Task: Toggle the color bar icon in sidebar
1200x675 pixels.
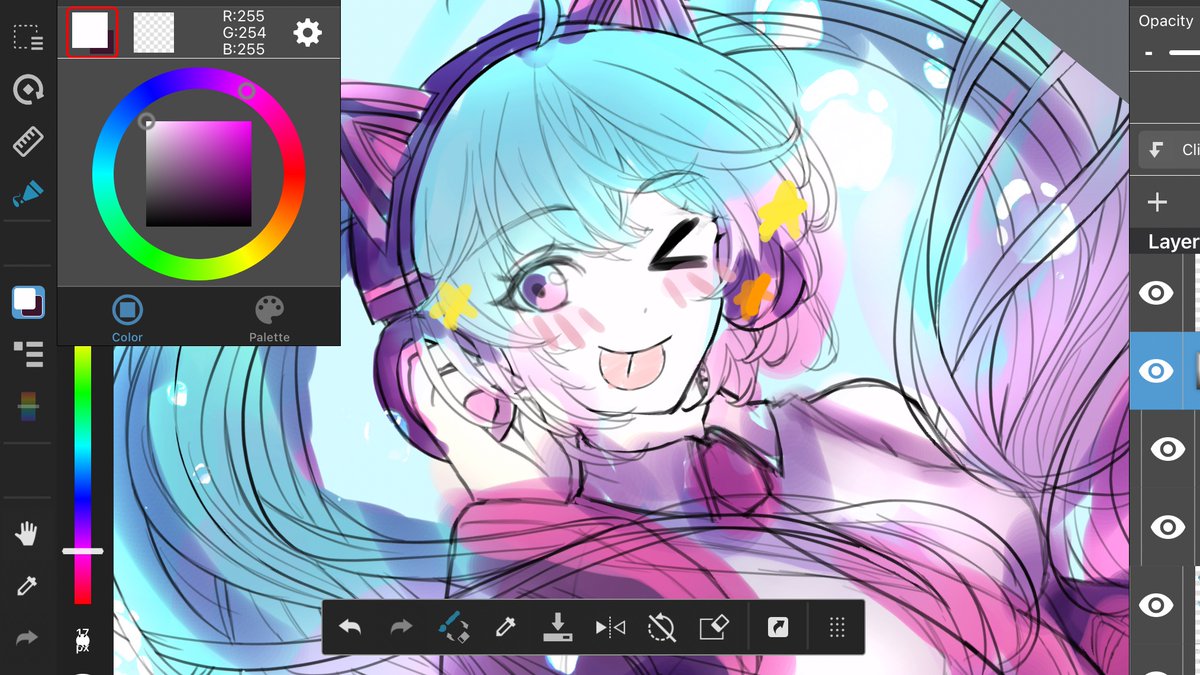Action: coord(28,405)
